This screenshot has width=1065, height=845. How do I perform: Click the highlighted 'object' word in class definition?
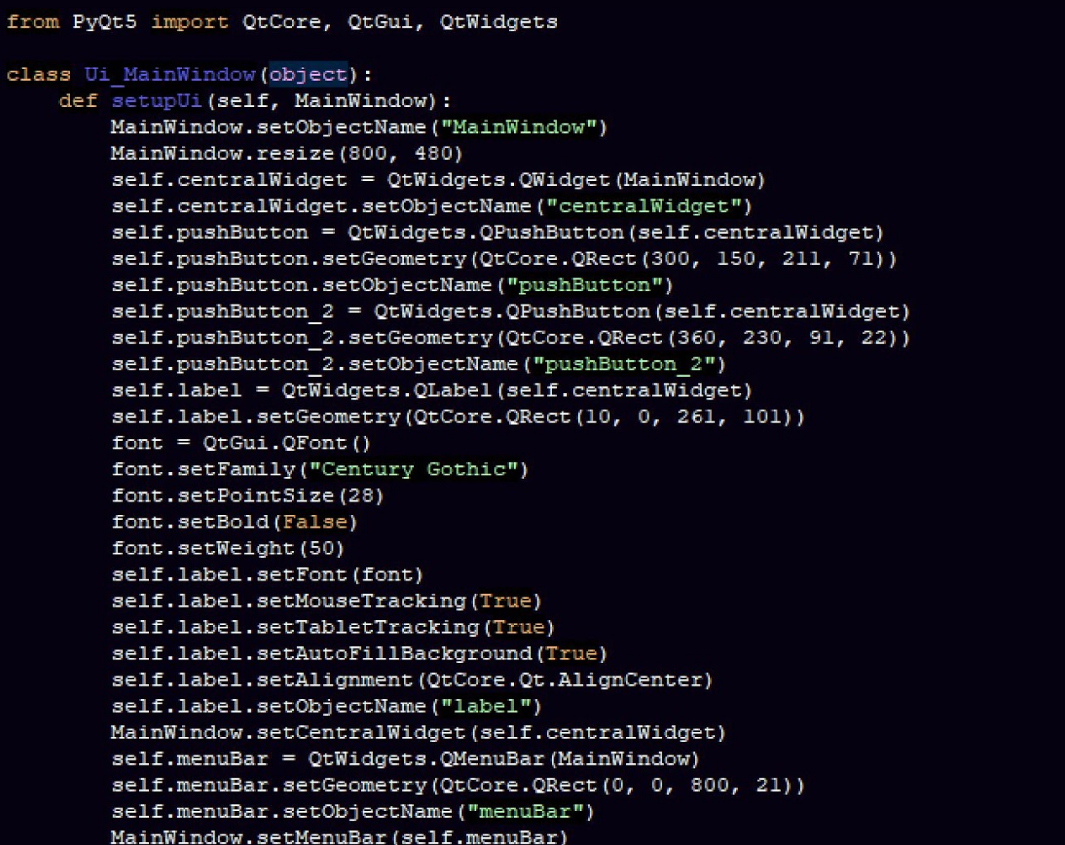click(x=308, y=75)
